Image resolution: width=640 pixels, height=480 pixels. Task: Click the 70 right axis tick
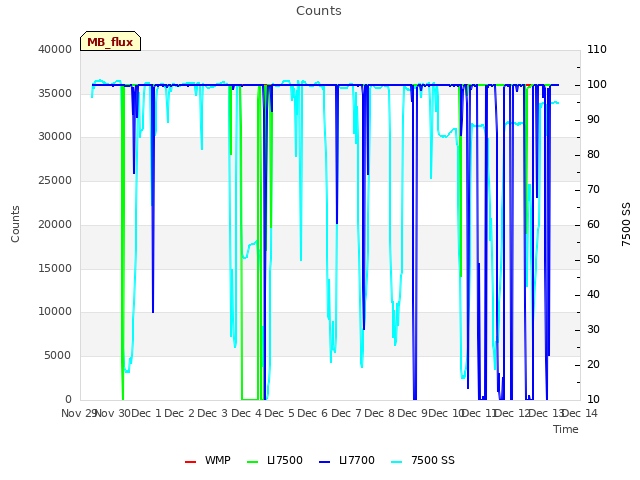coord(593,189)
